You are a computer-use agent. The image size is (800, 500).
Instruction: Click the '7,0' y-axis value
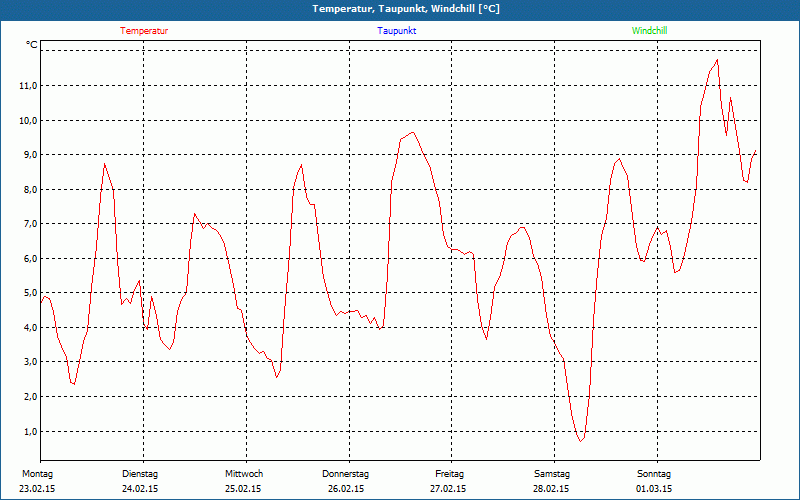pos(30,223)
